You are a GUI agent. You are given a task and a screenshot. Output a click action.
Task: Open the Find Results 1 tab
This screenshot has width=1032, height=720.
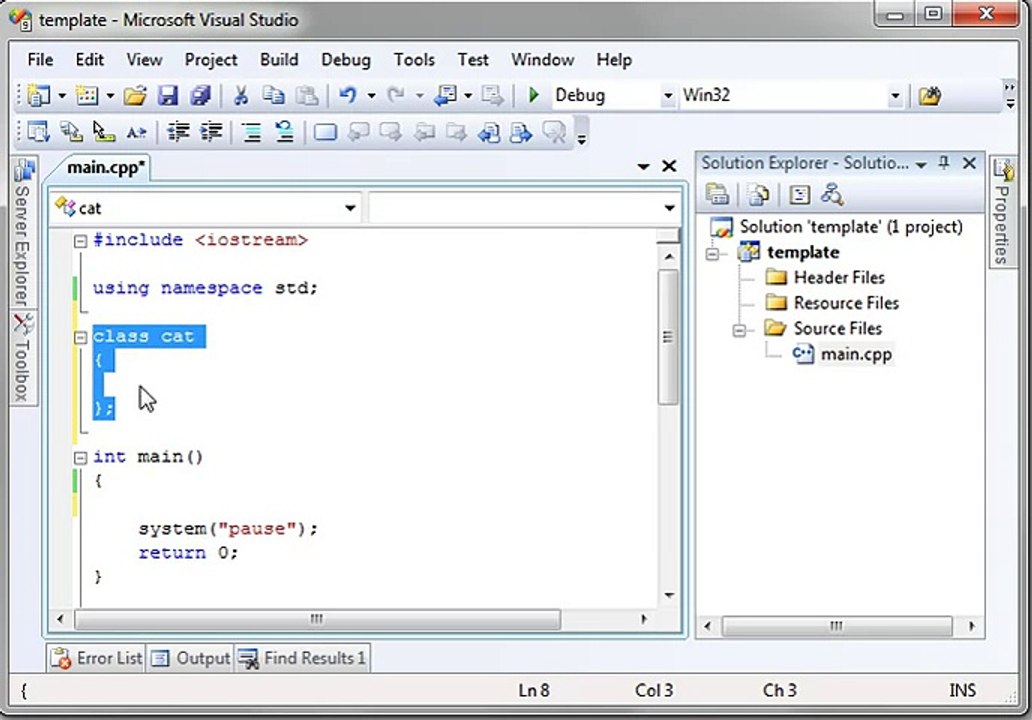(x=302, y=658)
